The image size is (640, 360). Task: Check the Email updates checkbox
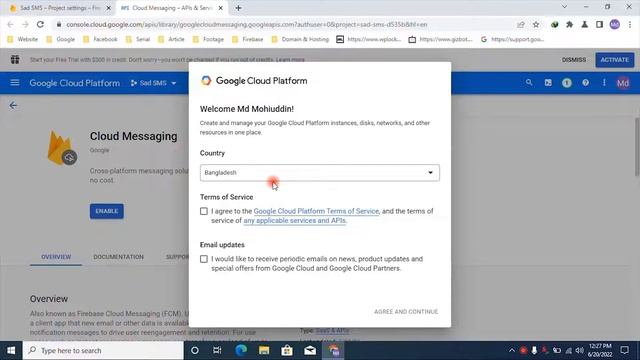(x=204, y=259)
